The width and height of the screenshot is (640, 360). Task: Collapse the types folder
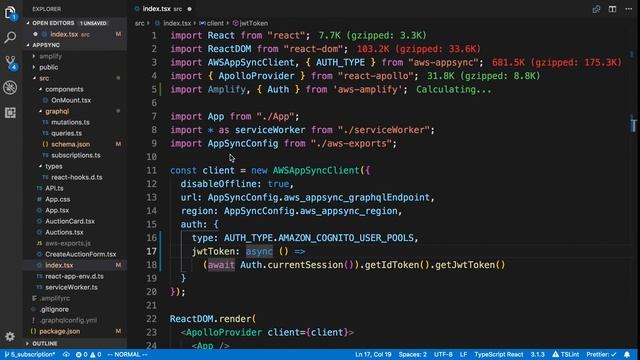[x=75, y=166]
